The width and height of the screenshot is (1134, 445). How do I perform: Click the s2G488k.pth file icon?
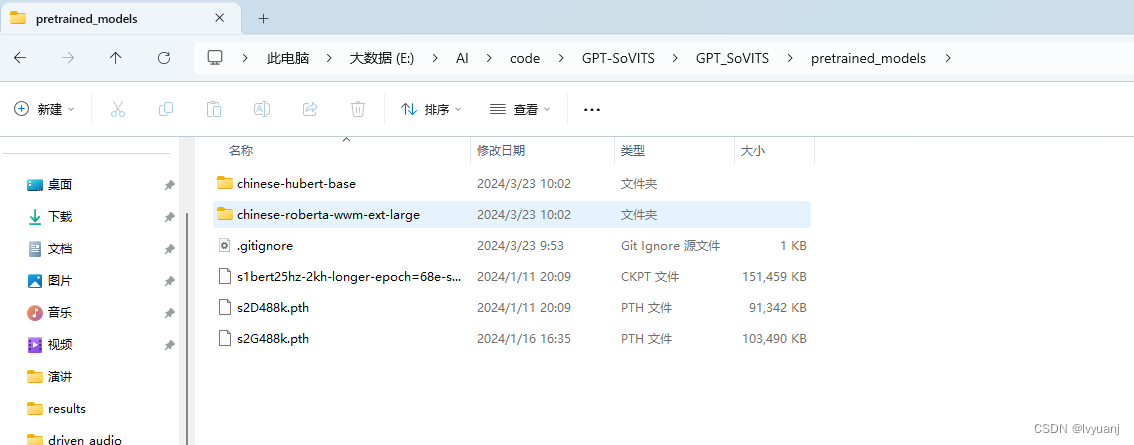[225, 339]
